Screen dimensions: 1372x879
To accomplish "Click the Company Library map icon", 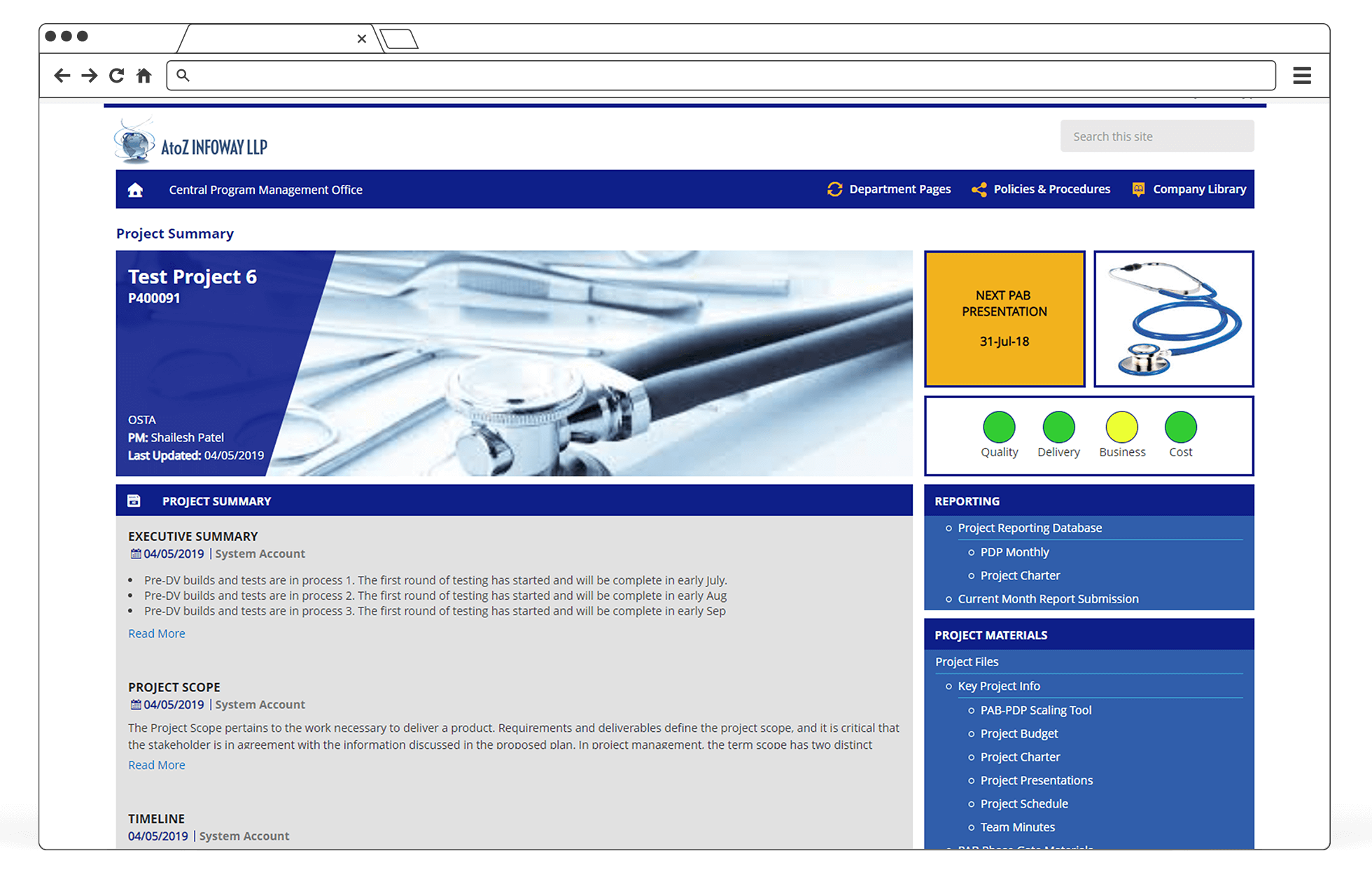I will [x=1138, y=189].
